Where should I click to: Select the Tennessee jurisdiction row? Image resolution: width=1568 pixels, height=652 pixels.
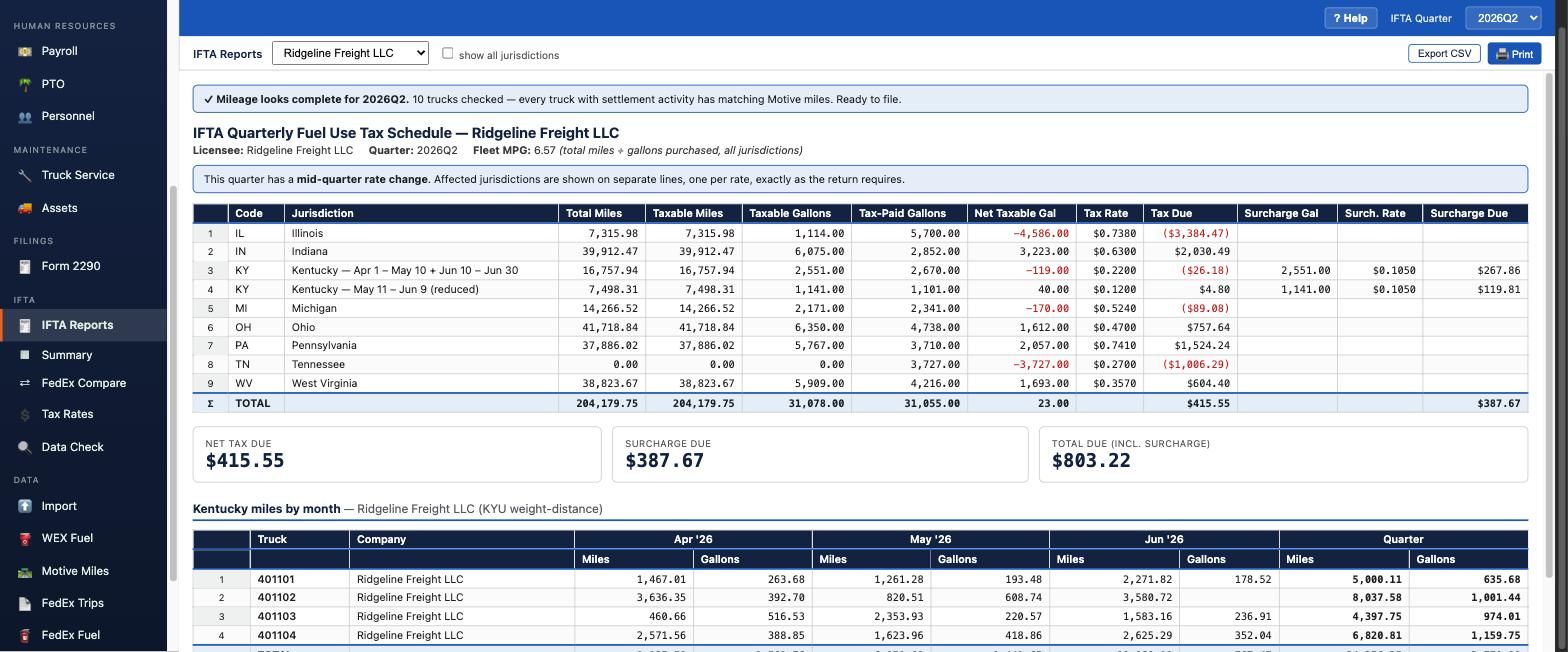(860, 364)
